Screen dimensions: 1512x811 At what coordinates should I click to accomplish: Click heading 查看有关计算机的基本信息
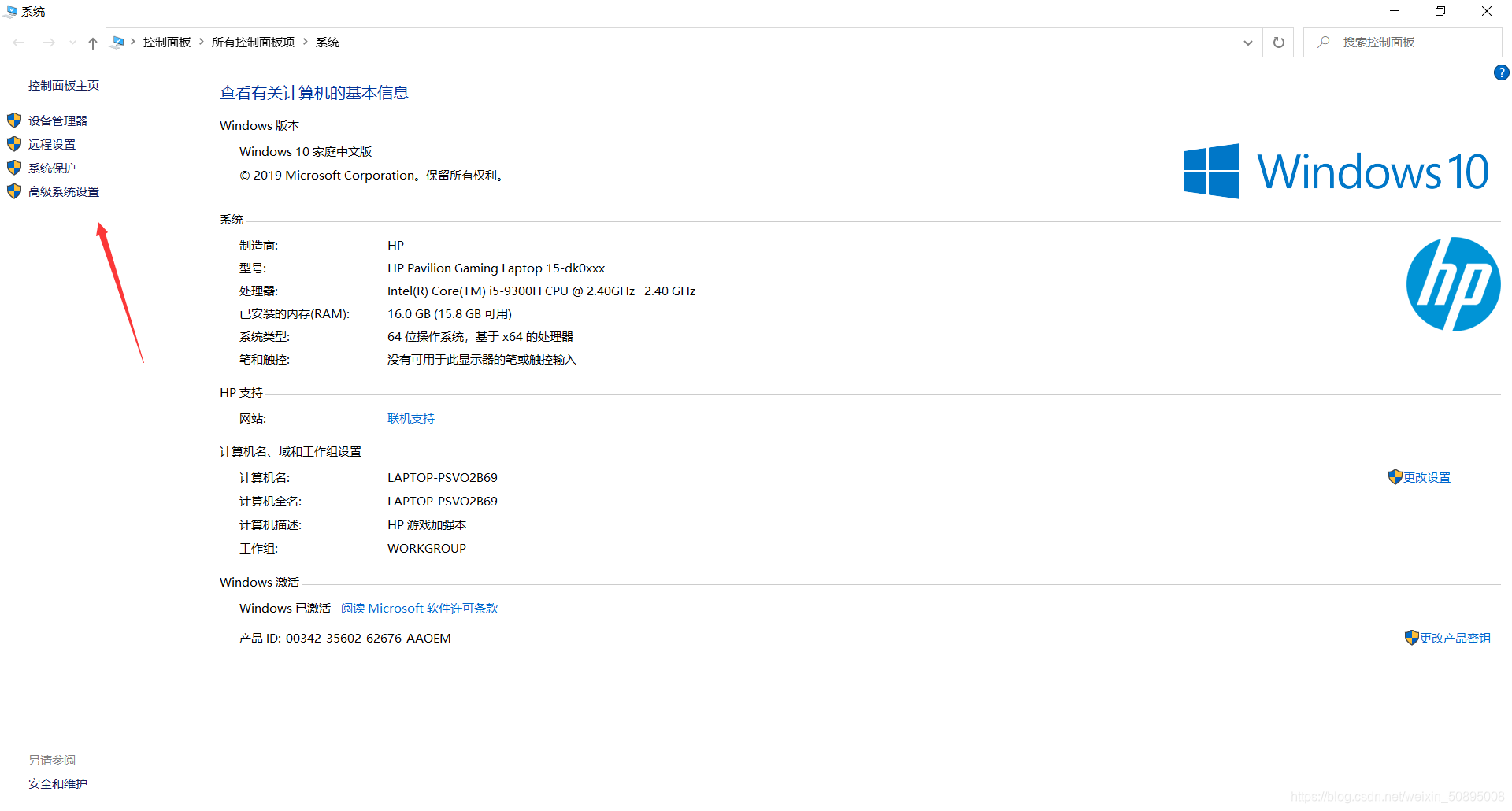(x=314, y=93)
